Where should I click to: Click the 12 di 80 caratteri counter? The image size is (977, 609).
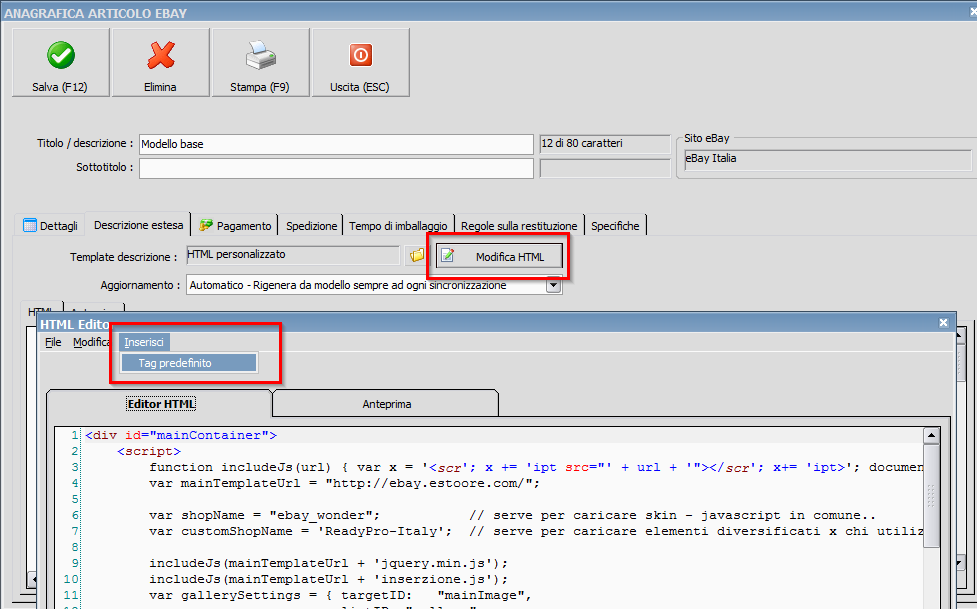coord(604,143)
